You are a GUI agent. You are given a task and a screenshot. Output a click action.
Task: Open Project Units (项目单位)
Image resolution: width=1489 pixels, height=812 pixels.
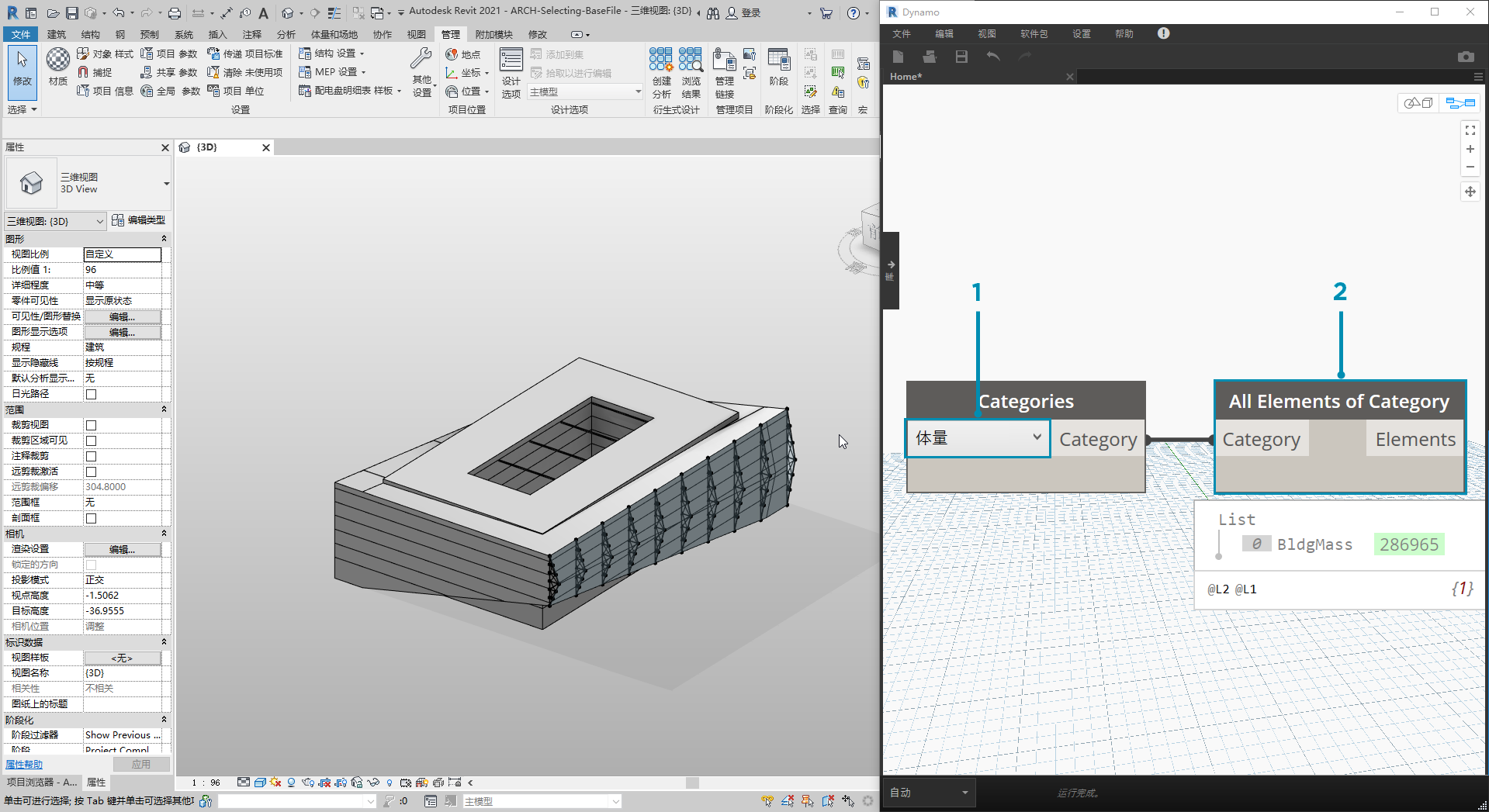click(x=236, y=91)
